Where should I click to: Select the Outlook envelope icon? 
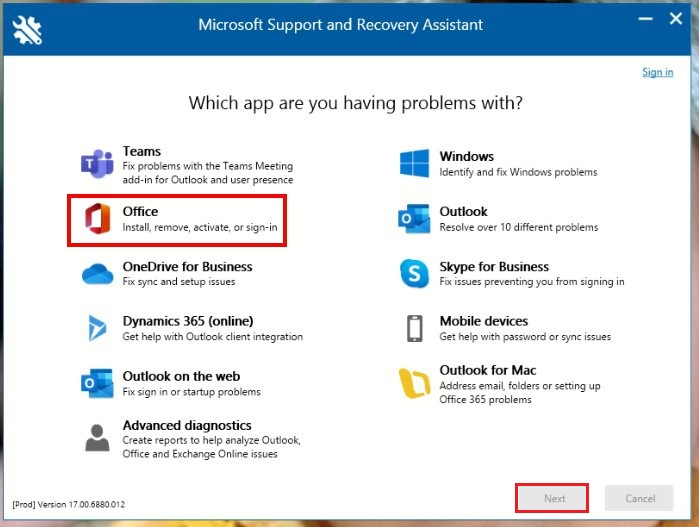click(414, 219)
